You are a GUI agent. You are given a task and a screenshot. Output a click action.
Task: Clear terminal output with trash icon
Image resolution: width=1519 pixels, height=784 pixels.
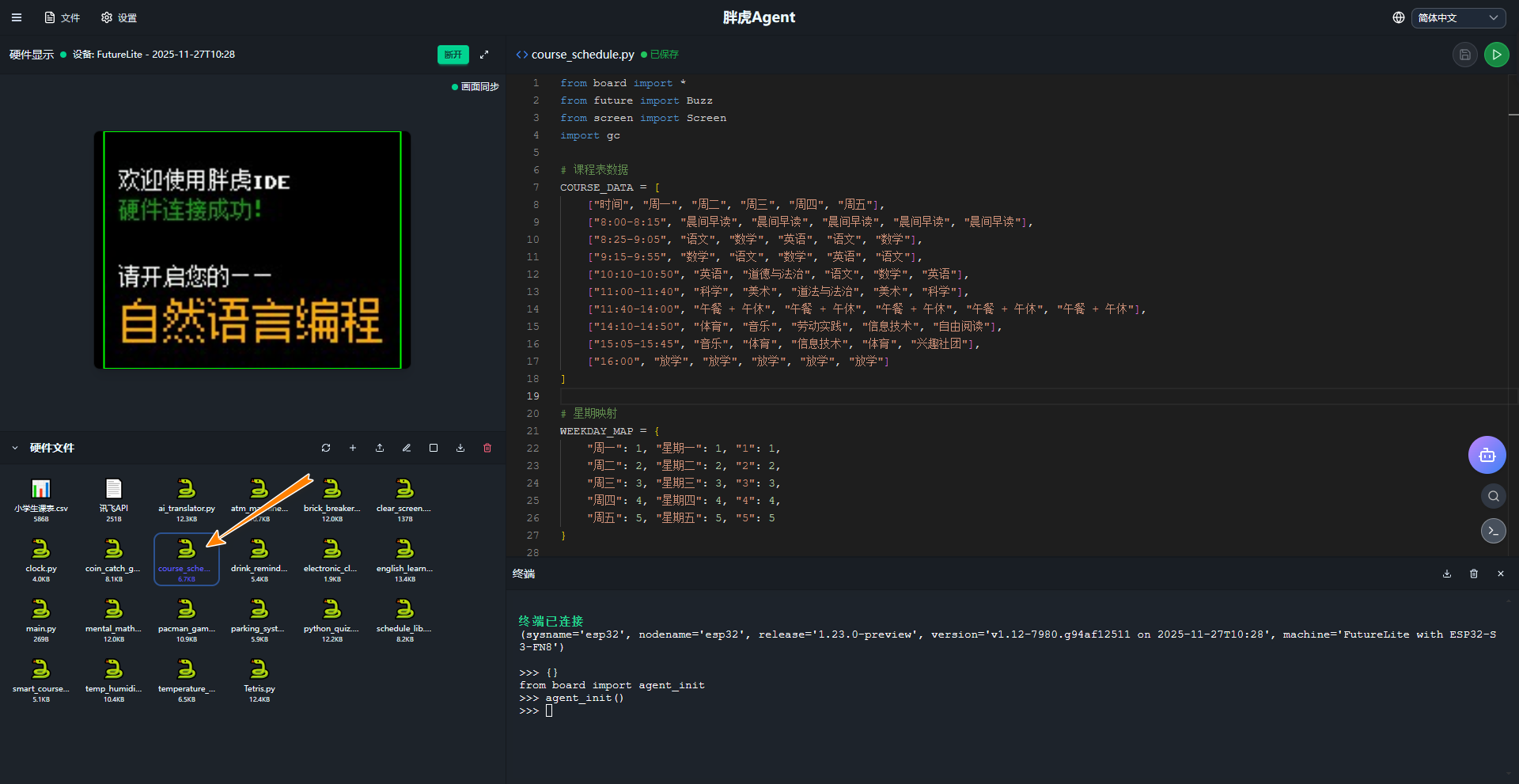pyautogui.click(x=1474, y=574)
